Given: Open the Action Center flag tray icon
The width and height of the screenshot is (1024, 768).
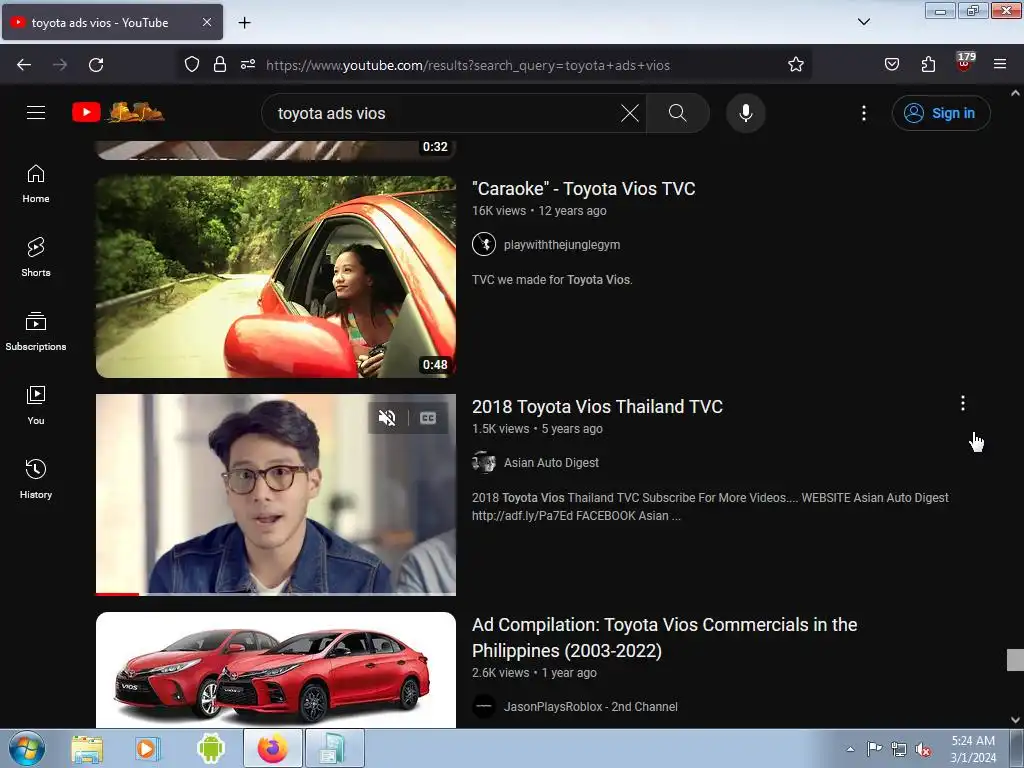Looking at the screenshot, I should click(874, 748).
